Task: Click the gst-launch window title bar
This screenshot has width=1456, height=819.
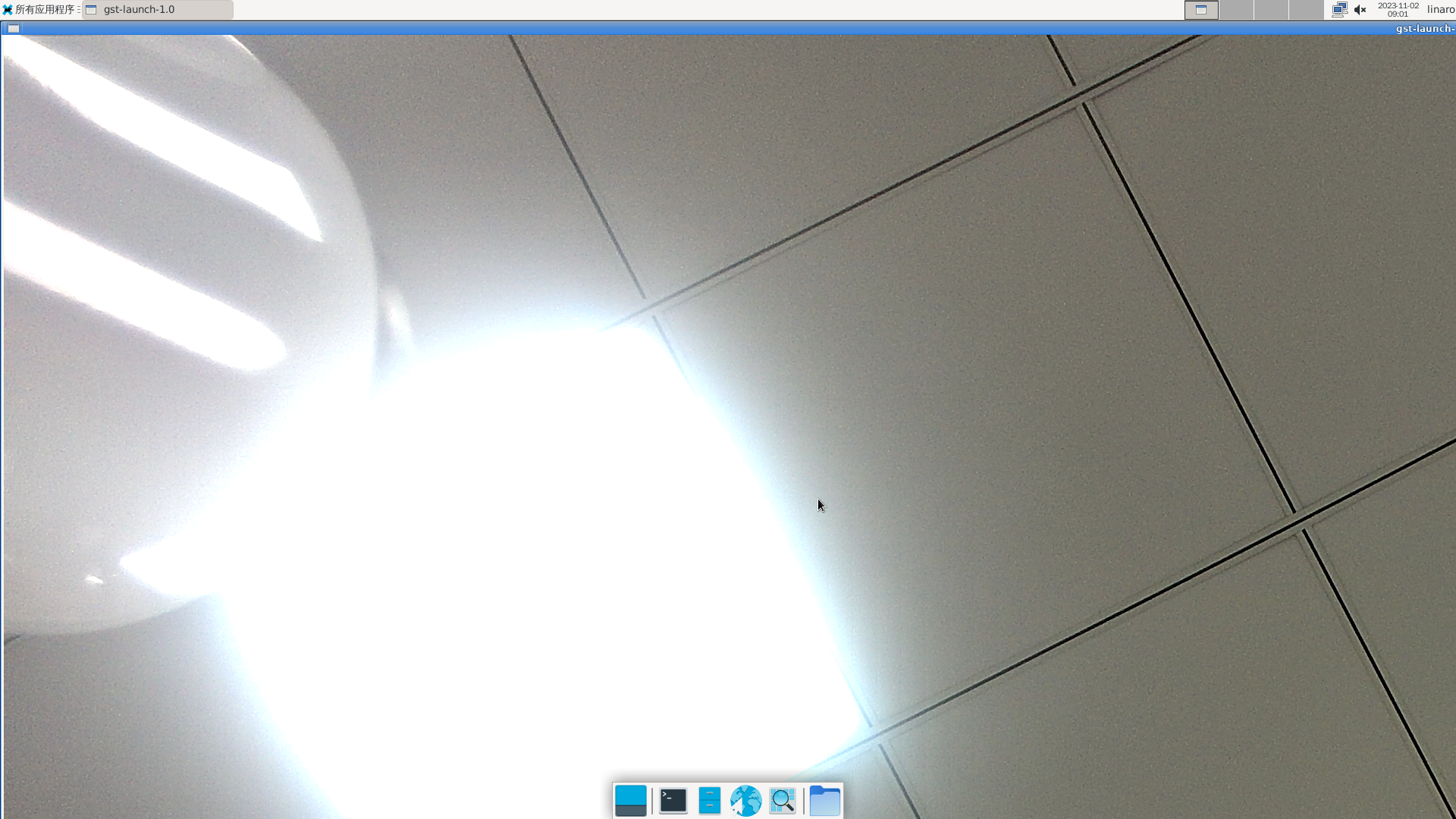Action: pyautogui.click(x=728, y=29)
